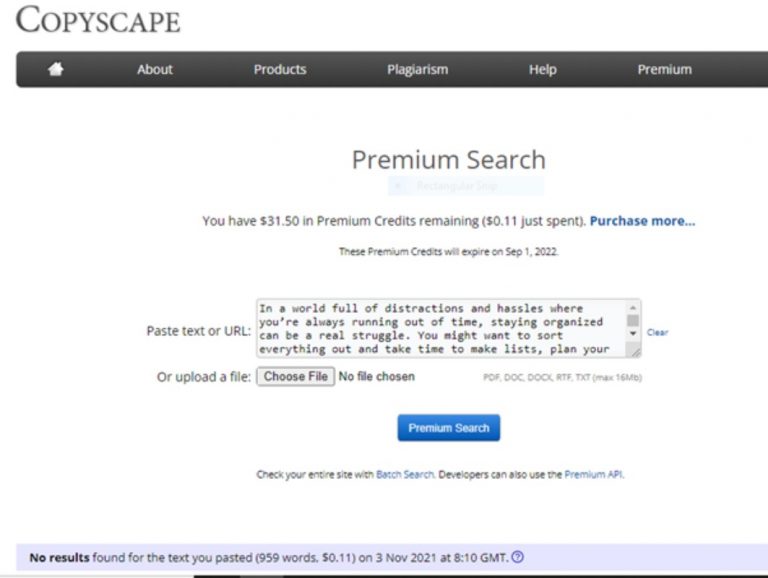Open the Batch Search link
This screenshot has height=578, width=768.
(x=405, y=474)
